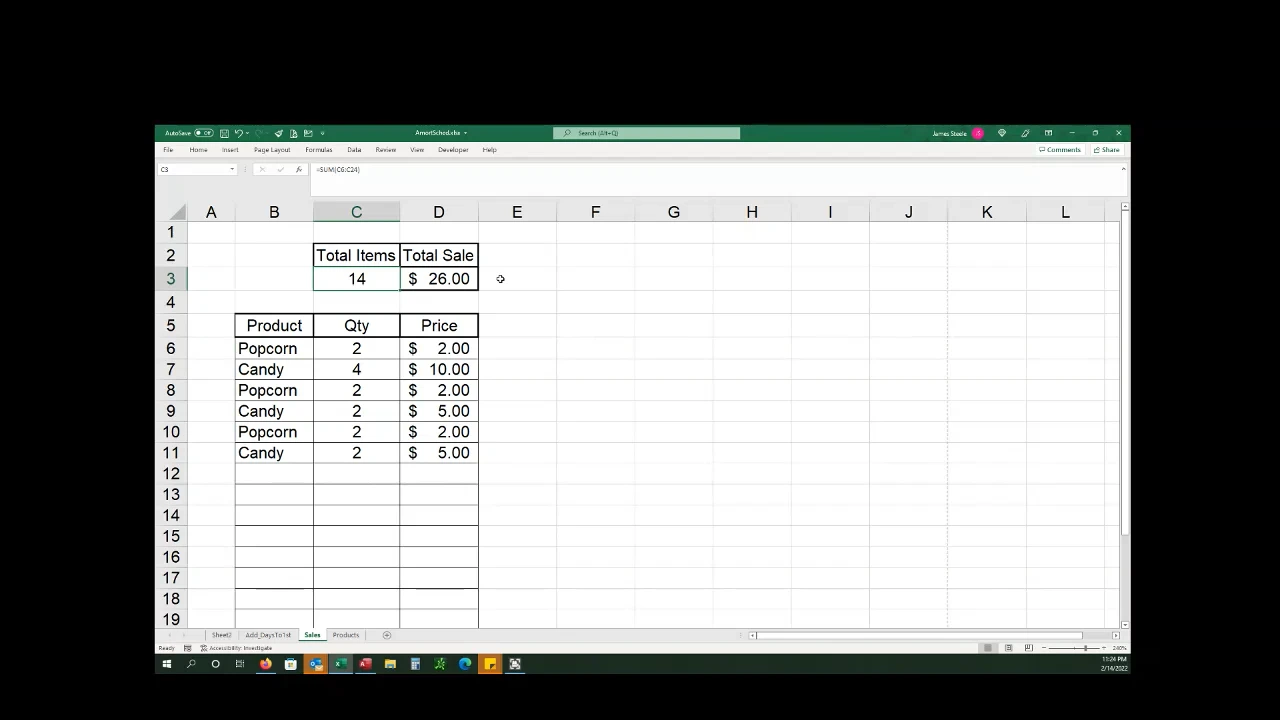Select the Popcorn cell in row 6

point(274,348)
